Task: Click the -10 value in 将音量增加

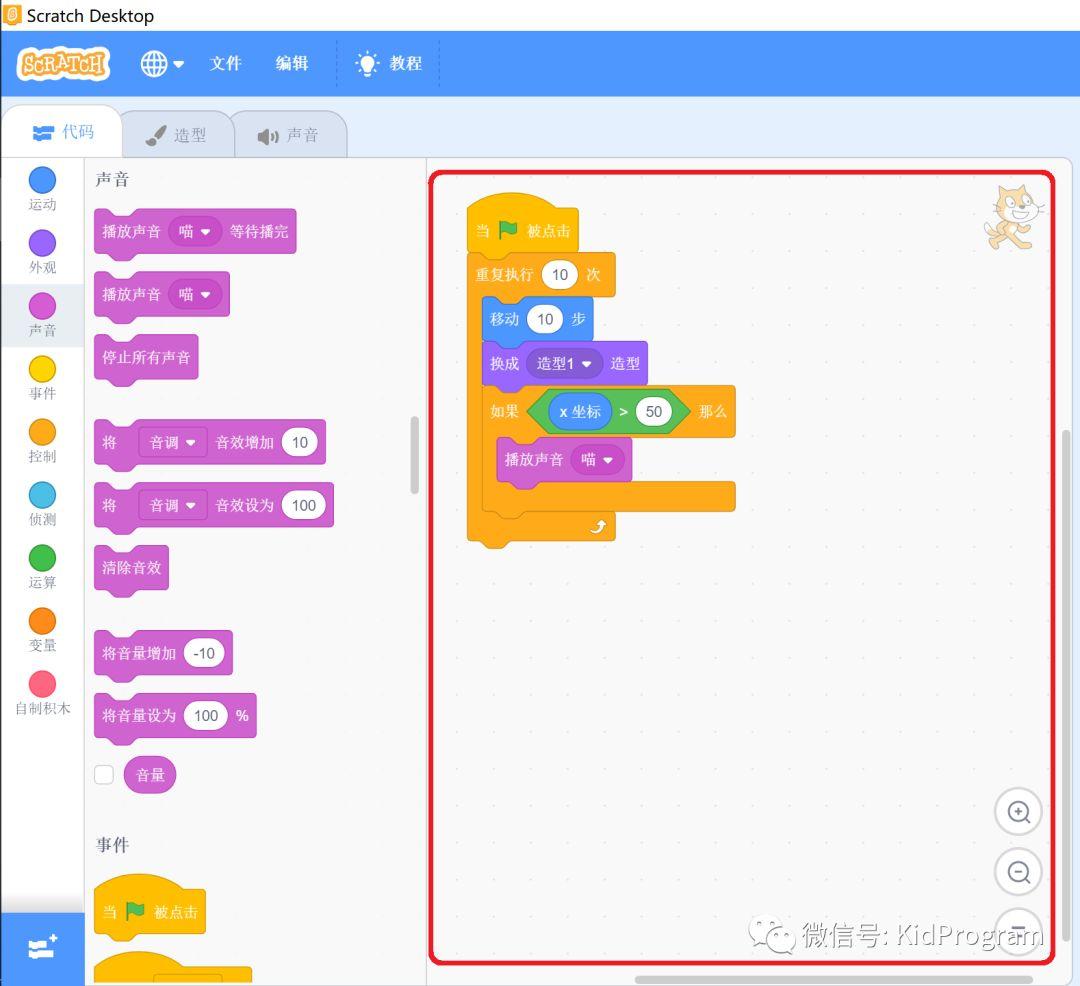Action: tap(204, 653)
